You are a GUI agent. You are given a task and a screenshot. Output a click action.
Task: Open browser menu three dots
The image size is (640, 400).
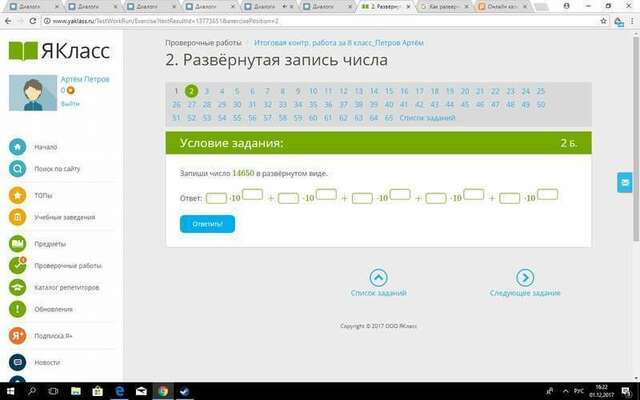tap(632, 21)
